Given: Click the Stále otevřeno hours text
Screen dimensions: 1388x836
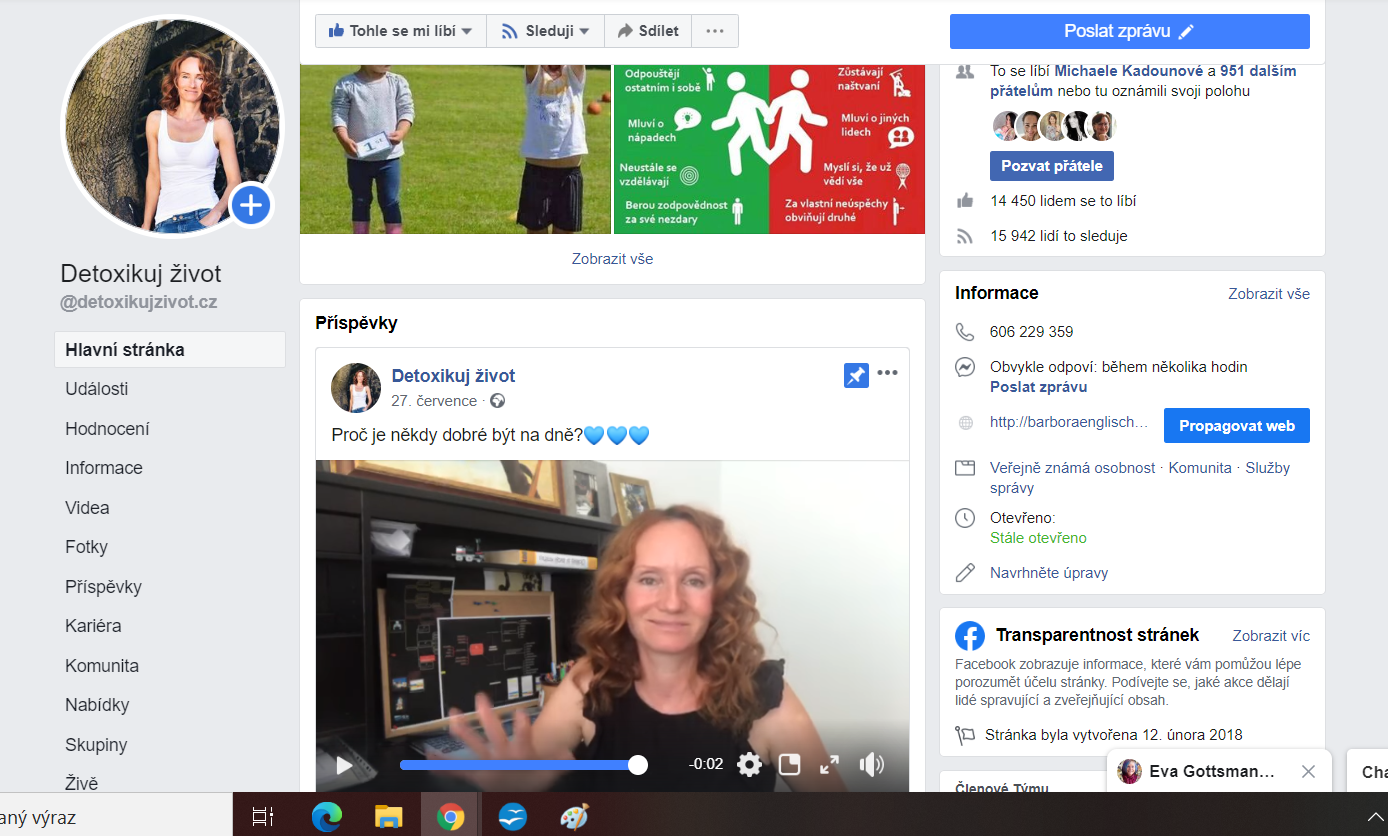Looking at the screenshot, I should pos(1038,538).
